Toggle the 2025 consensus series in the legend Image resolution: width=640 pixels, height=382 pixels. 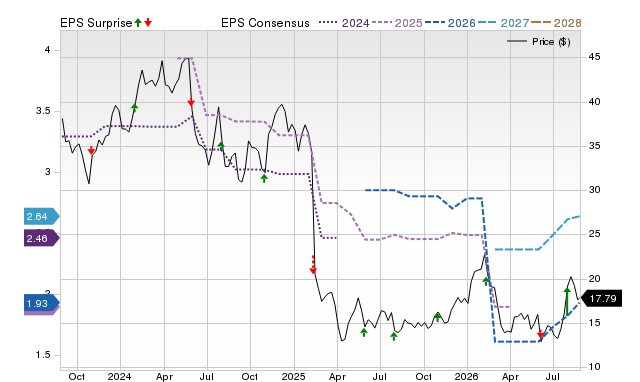click(x=397, y=23)
